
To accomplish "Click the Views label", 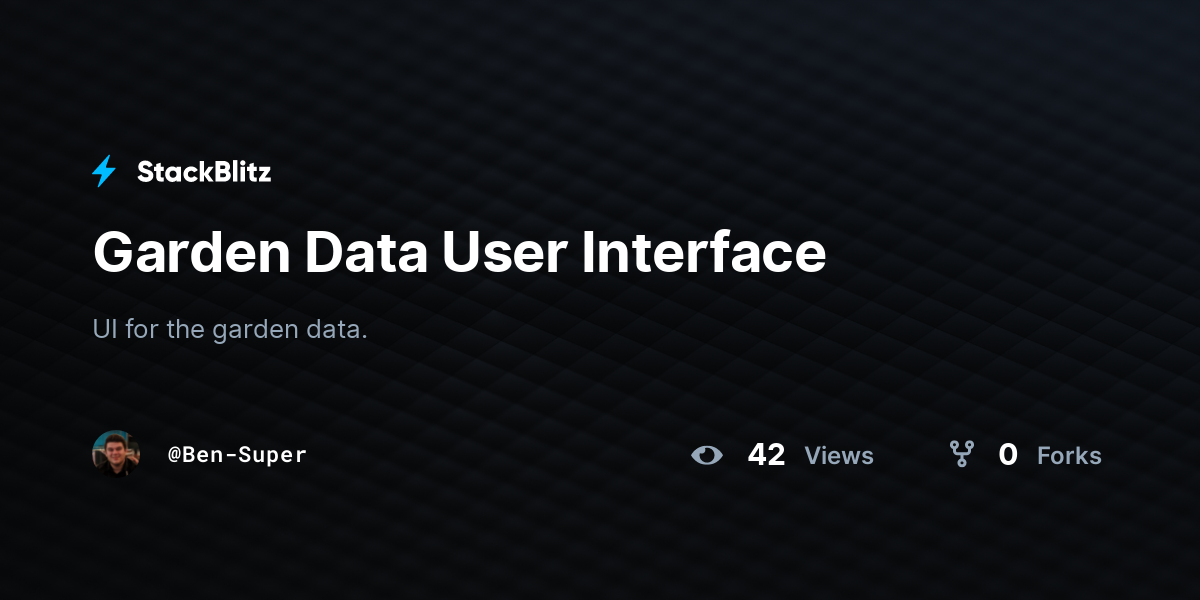I will 839,456.
